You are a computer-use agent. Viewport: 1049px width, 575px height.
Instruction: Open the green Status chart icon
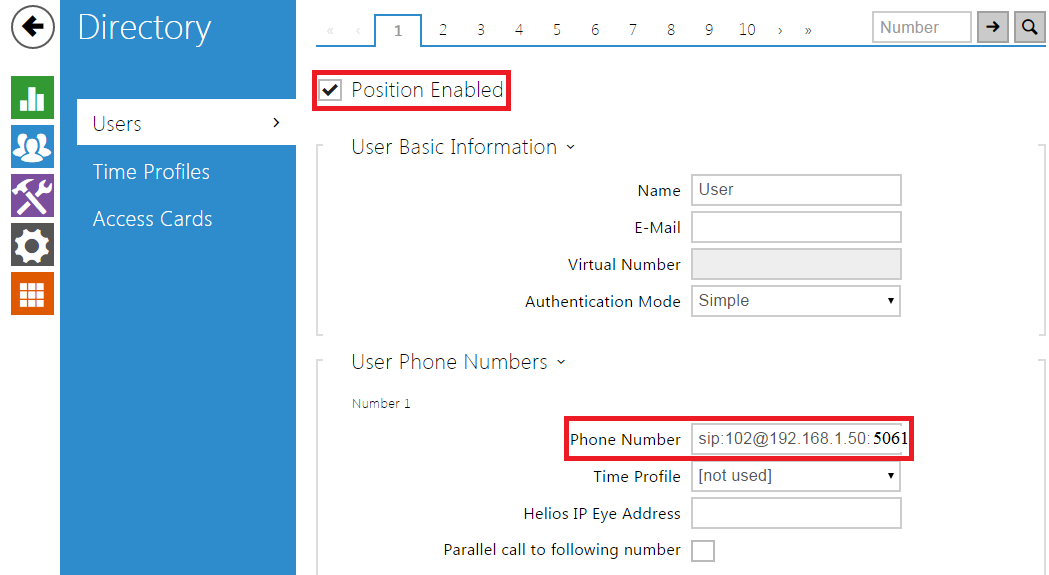point(32,98)
